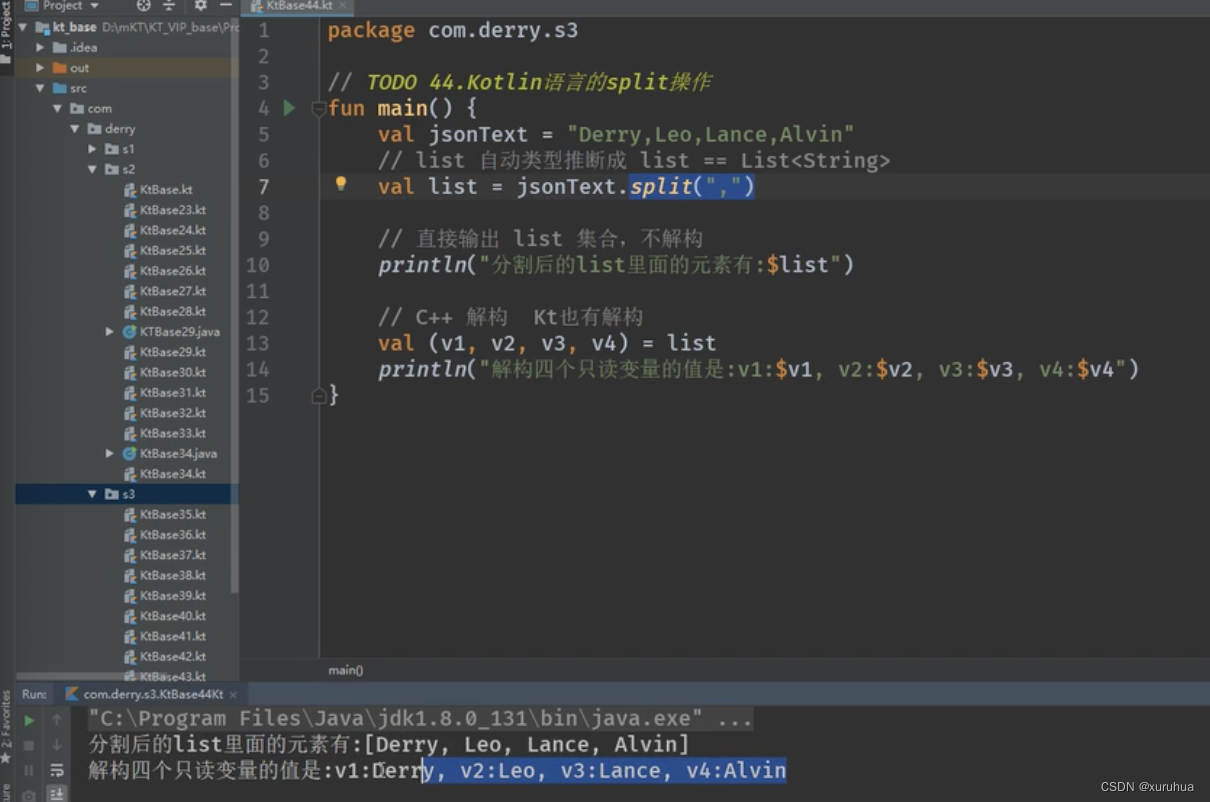Click main() in the editor breadcrumb
1210x802 pixels.
pyautogui.click(x=346, y=670)
